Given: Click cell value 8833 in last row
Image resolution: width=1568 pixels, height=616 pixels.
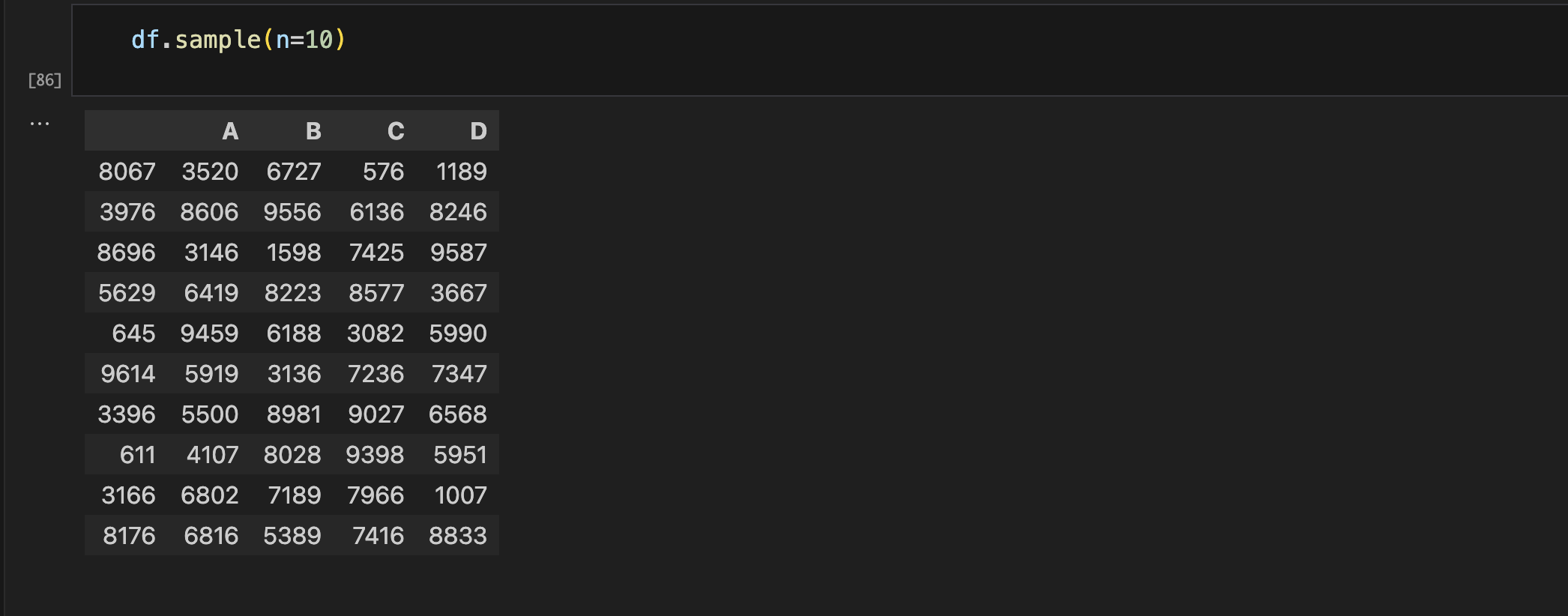Looking at the screenshot, I should tap(458, 536).
